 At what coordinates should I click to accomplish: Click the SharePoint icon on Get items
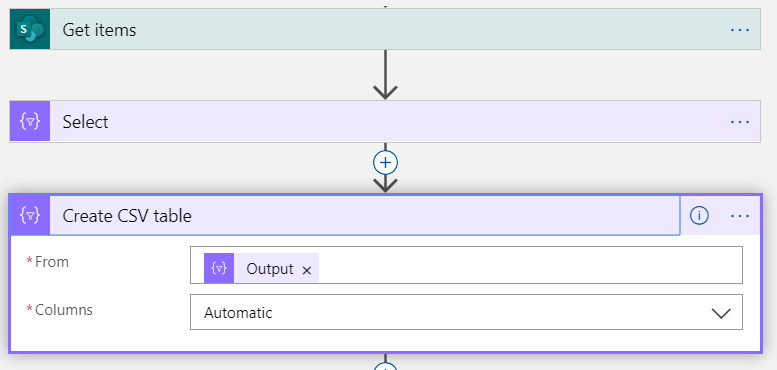pos(30,29)
